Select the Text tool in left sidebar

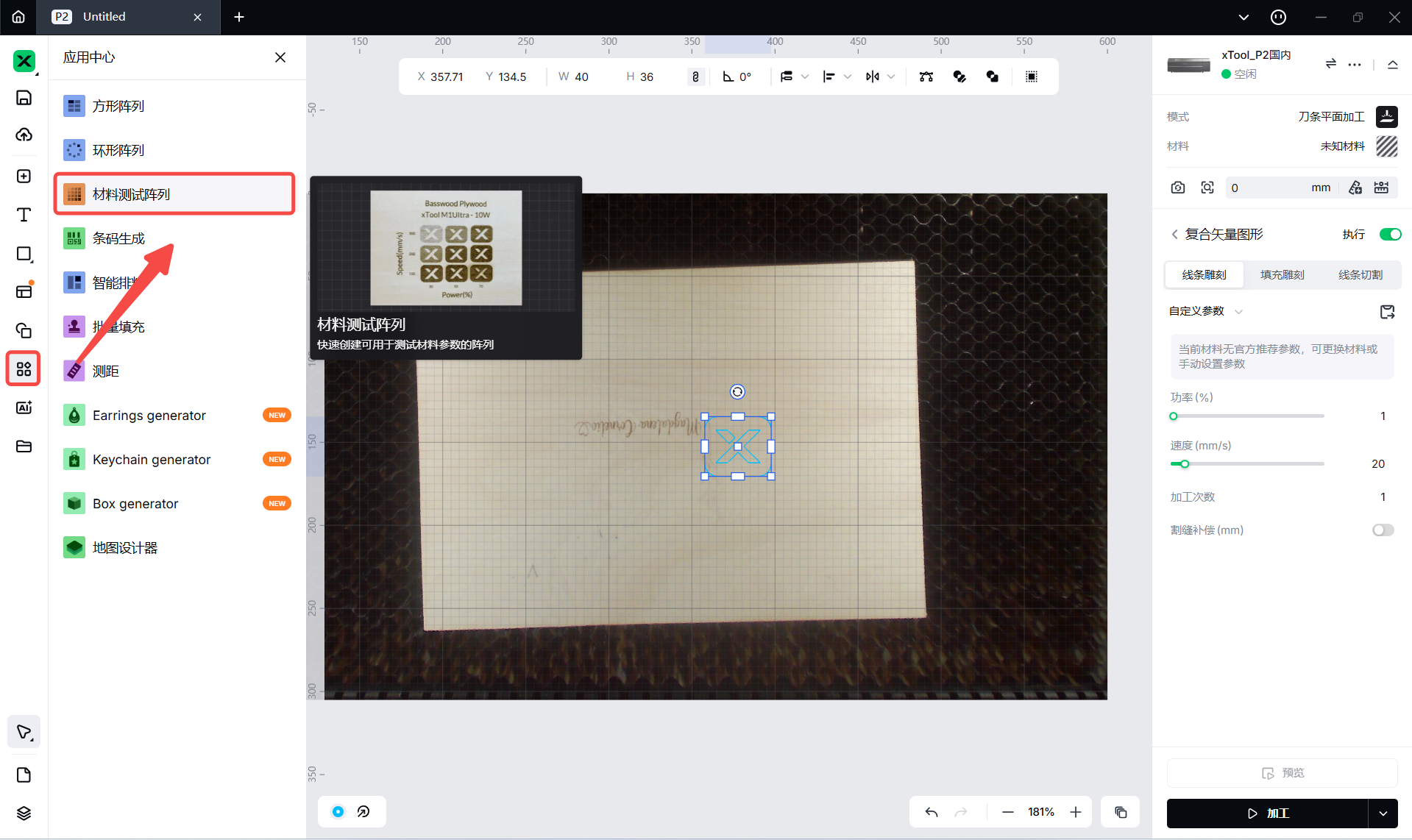[x=24, y=215]
